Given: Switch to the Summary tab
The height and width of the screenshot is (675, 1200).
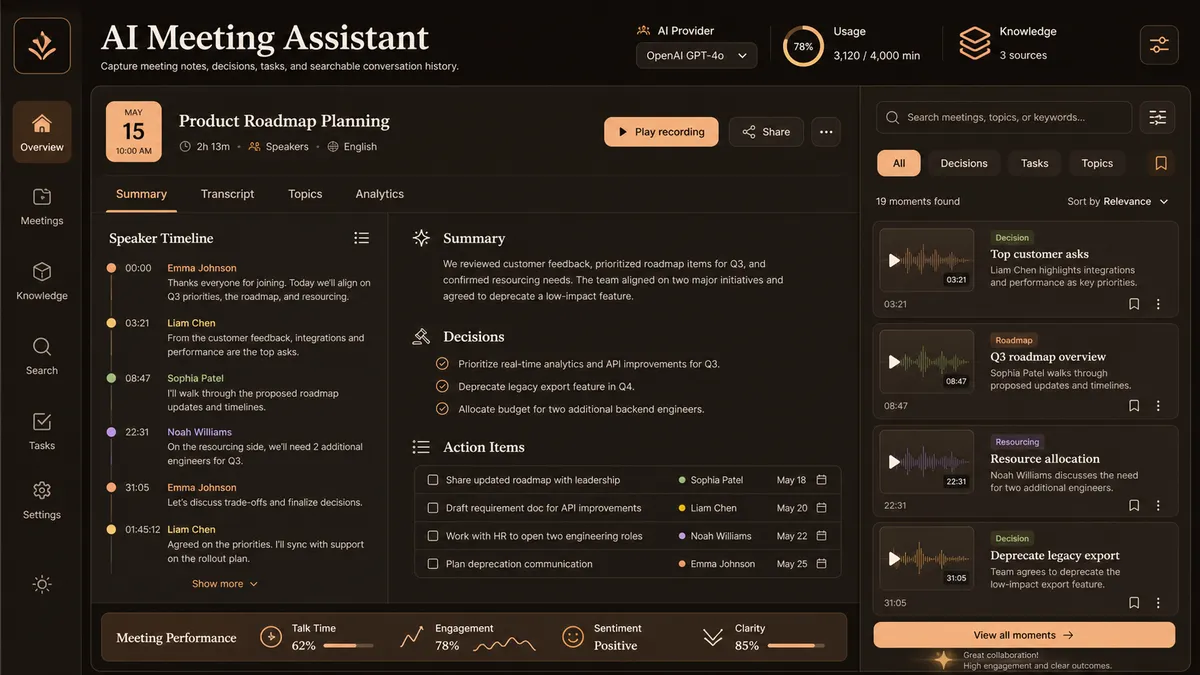Looking at the screenshot, I should click(141, 194).
